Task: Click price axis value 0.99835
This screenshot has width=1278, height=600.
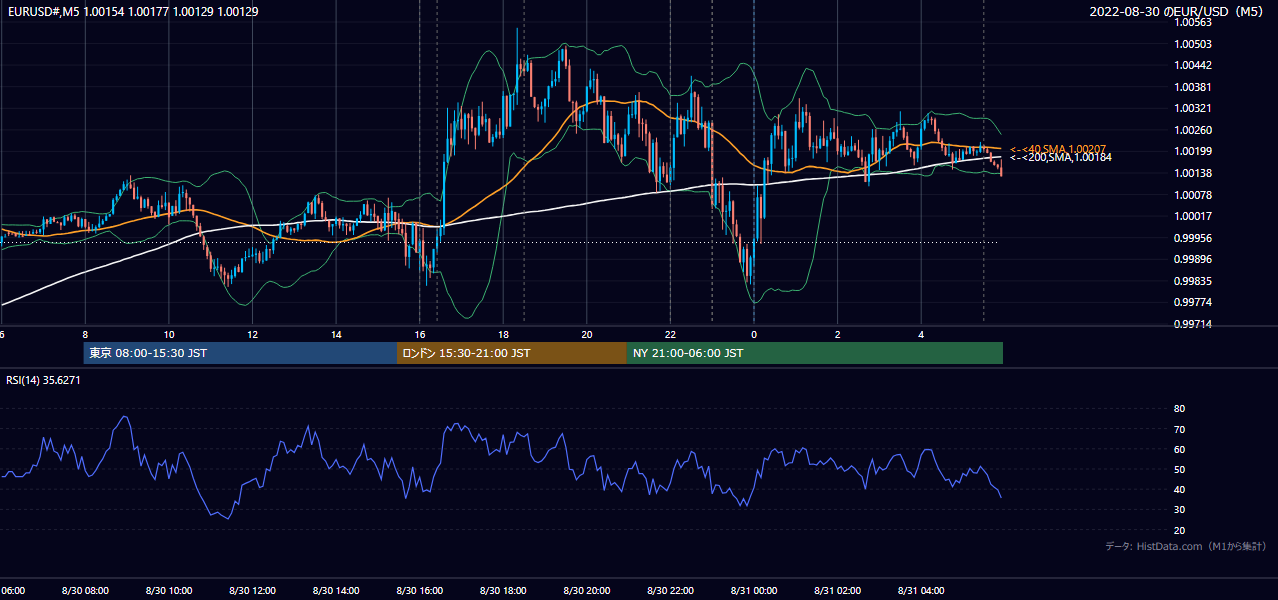Action: pos(1194,282)
